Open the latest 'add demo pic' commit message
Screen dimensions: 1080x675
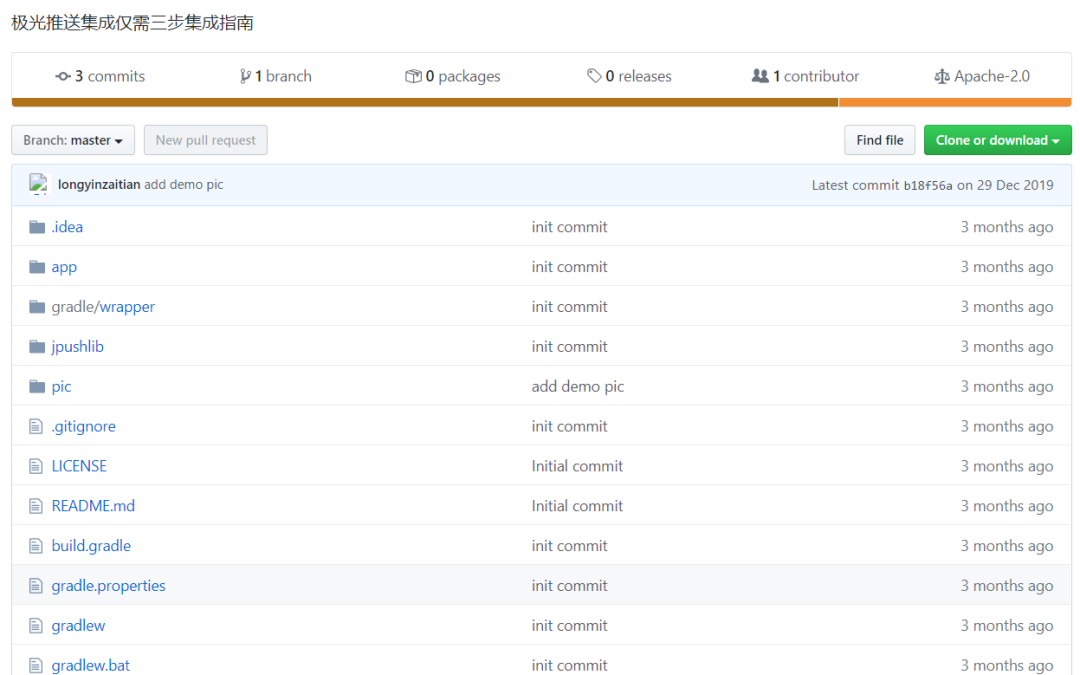[183, 185]
